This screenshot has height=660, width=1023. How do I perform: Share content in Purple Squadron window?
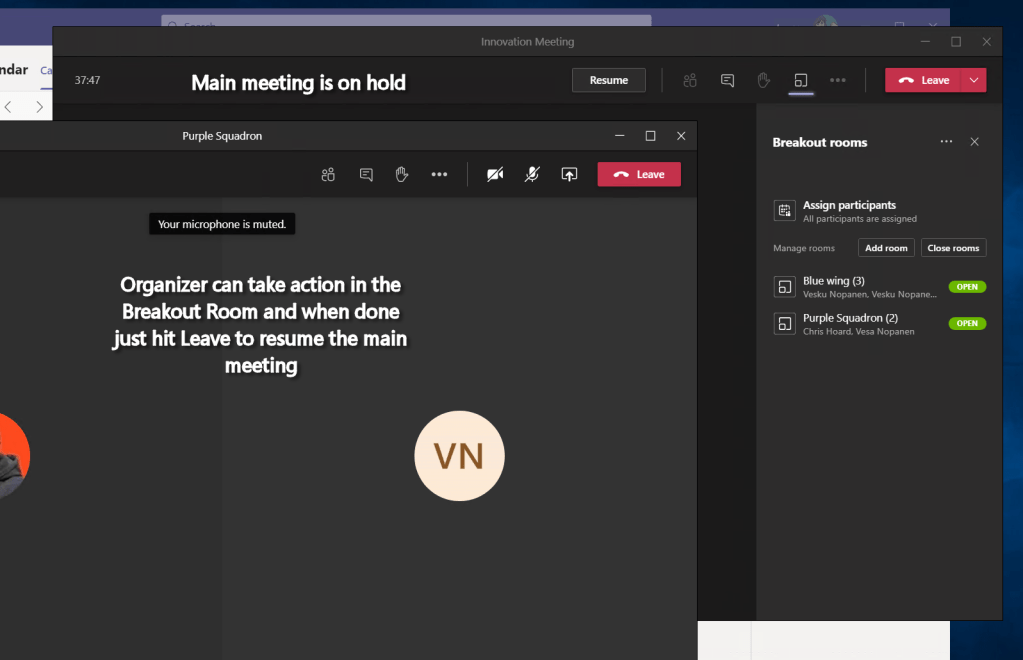(569, 174)
